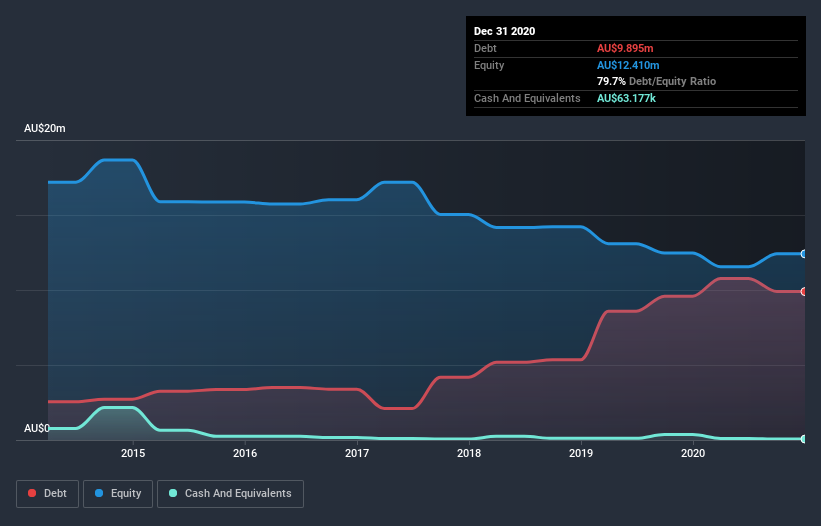Click the 2018 x-axis label
The height and width of the screenshot is (526, 821).
point(469,453)
